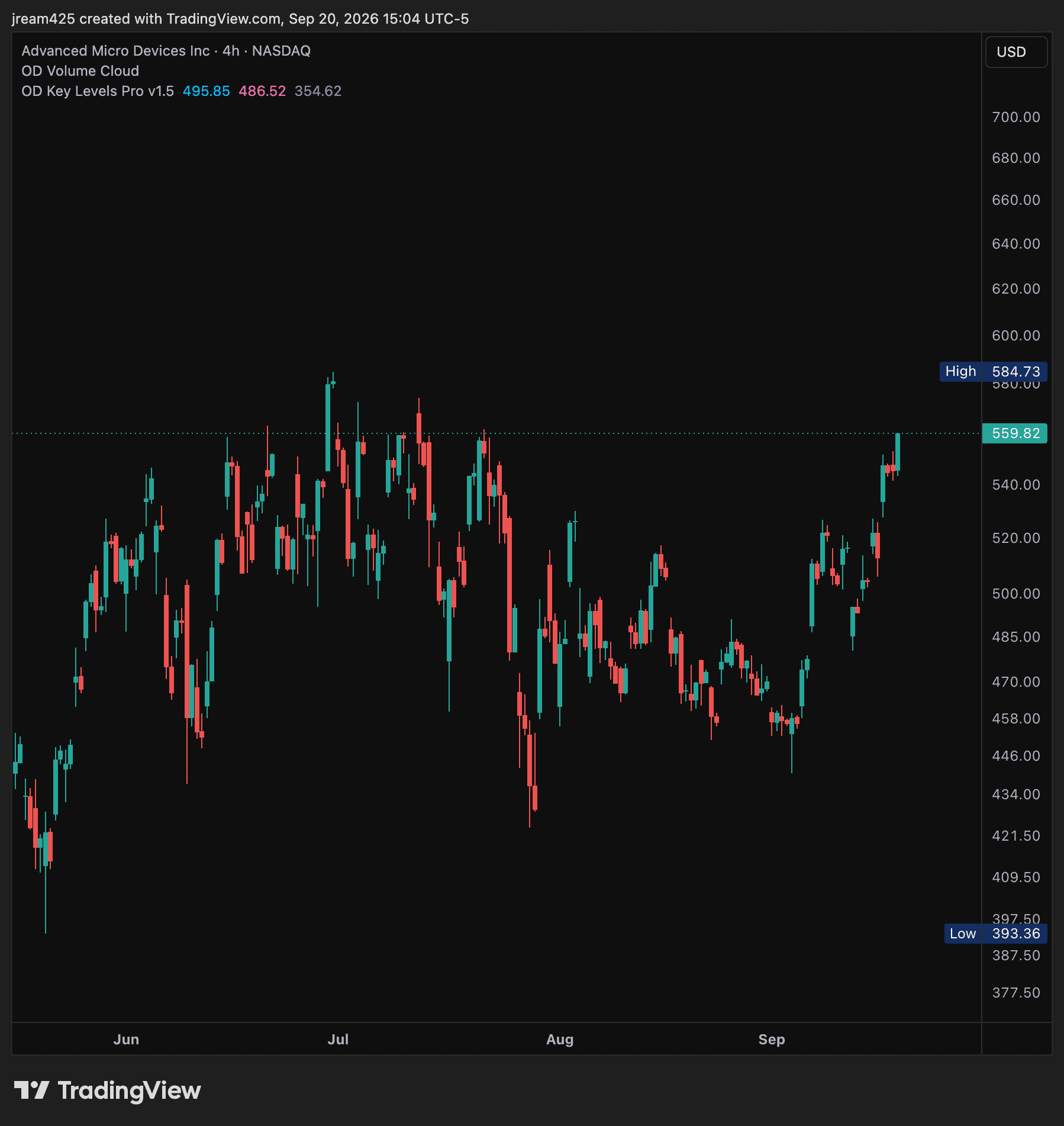1064x1126 pixels.
Task: Click the jream425 created with TradingView.com caption
Action: pyautogui.click(x=240, y=19)
